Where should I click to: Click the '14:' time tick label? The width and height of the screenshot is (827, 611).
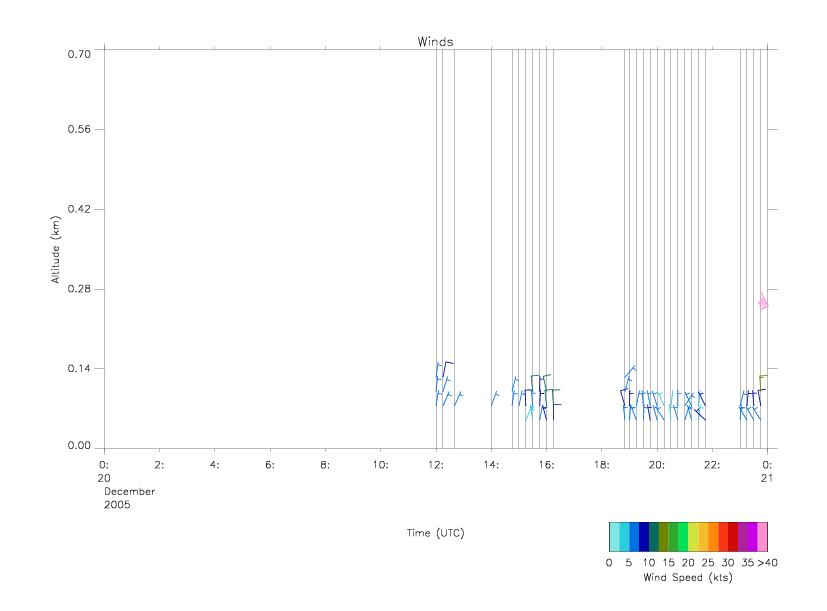click(x=491, y=465)
